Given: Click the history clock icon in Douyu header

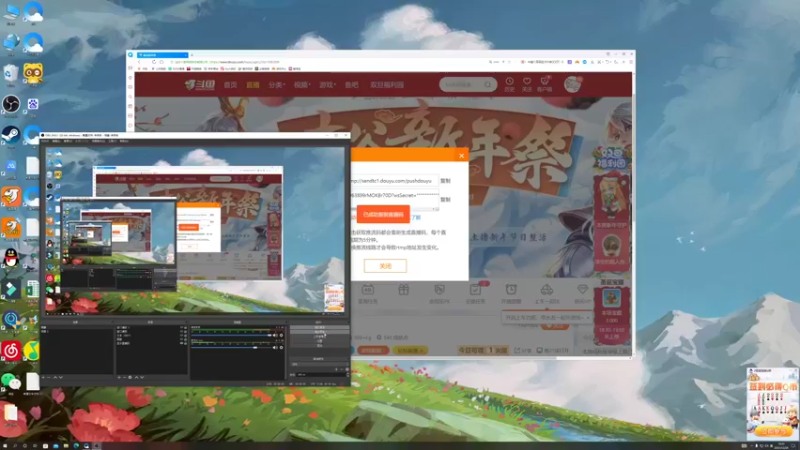Looking at the screenshot, I should [509, 82].
